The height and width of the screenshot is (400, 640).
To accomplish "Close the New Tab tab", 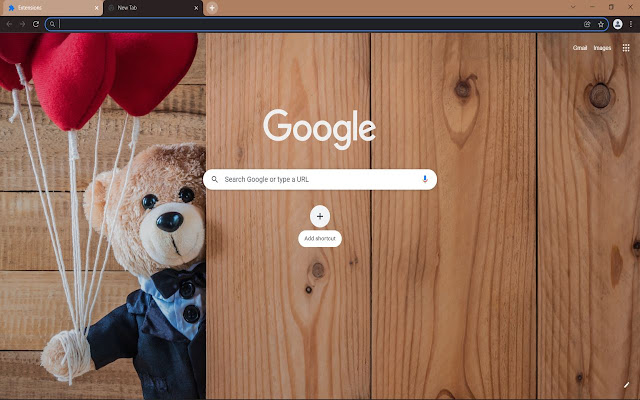I will (x=196, y=8).
